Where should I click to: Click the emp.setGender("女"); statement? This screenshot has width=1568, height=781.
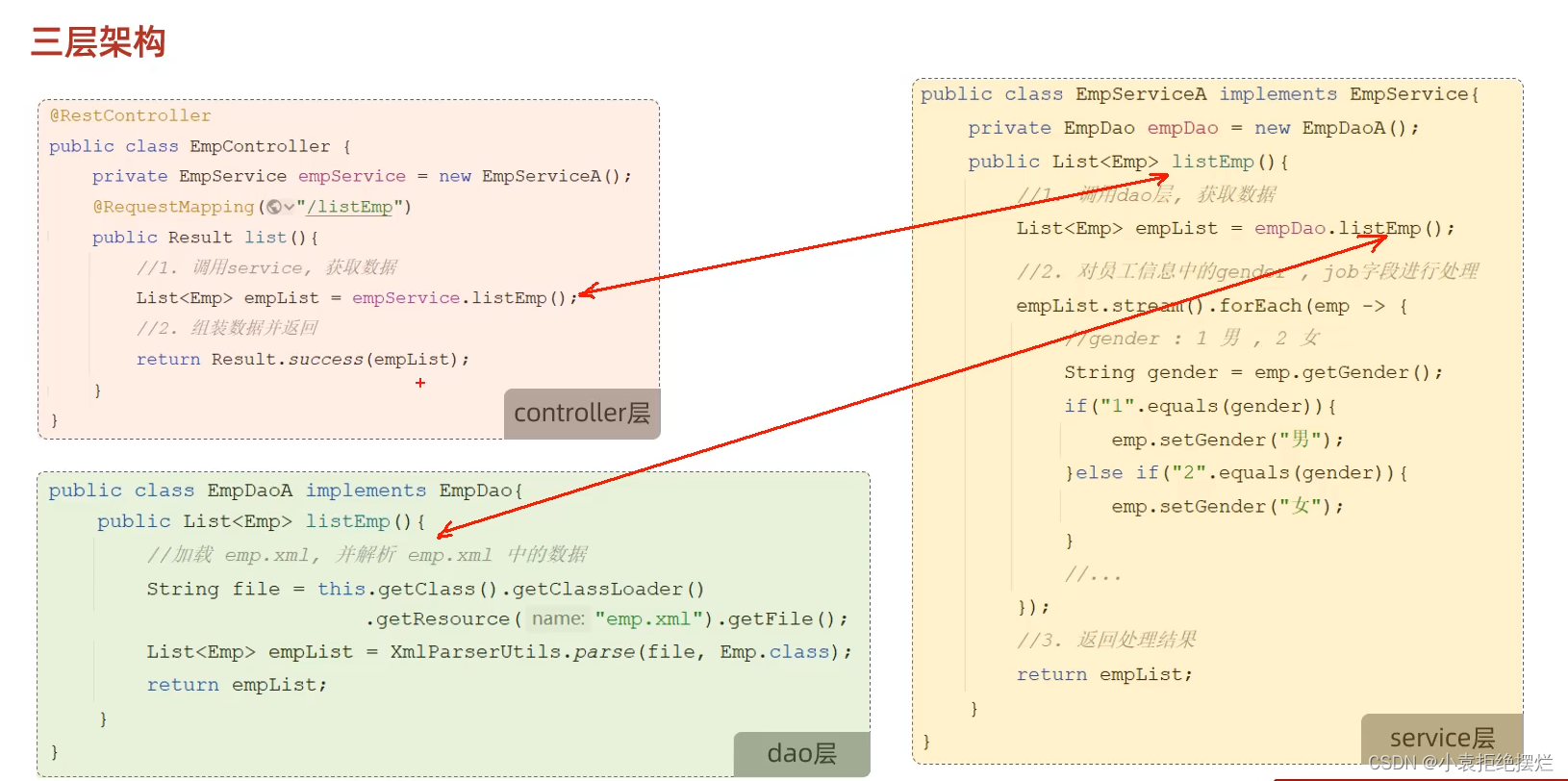click(1227, 507)
